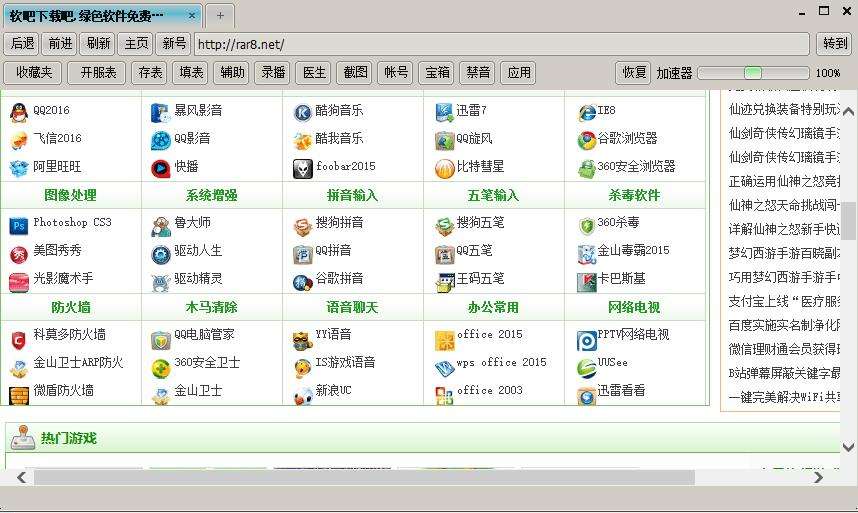Click the 热门游戏 joystick icon
This screenshot has width=858, height=513.
pos(22,438)
